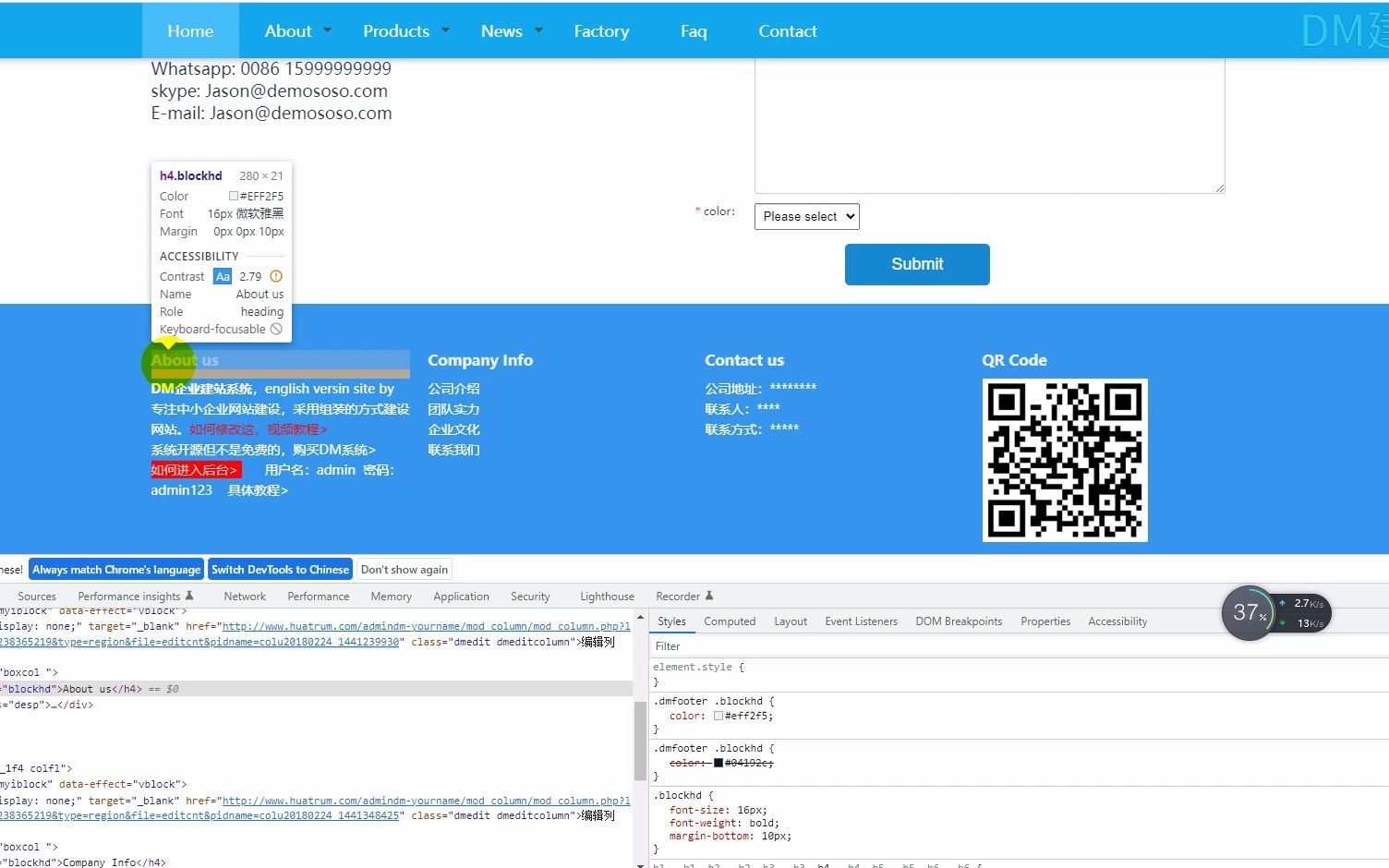
Task: Click the 37% network speed monitor widget
Action: [x=1276, y=612]
